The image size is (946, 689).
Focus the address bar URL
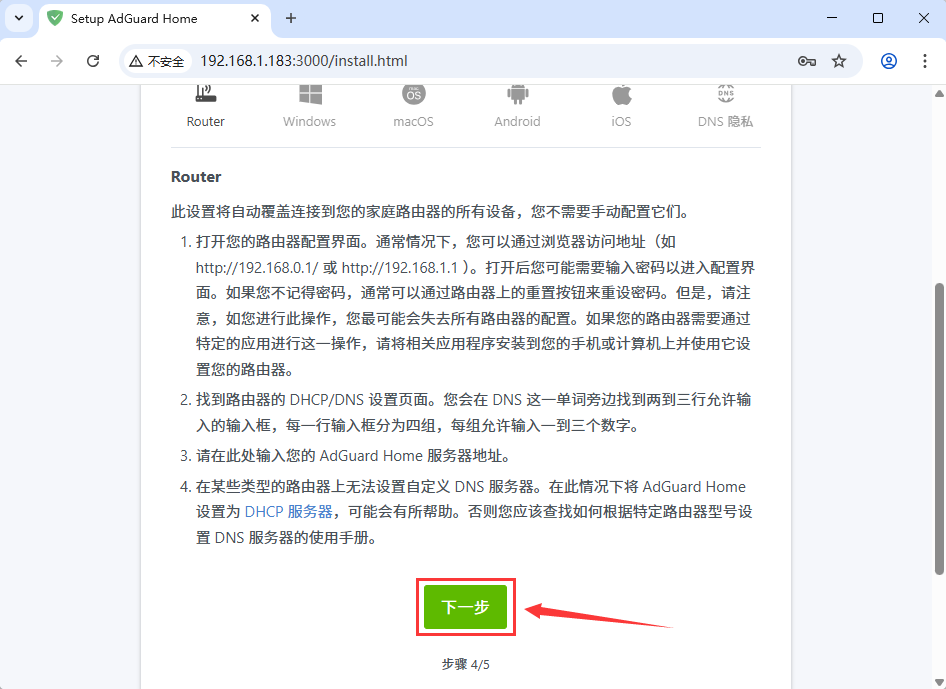pos(303,61)
